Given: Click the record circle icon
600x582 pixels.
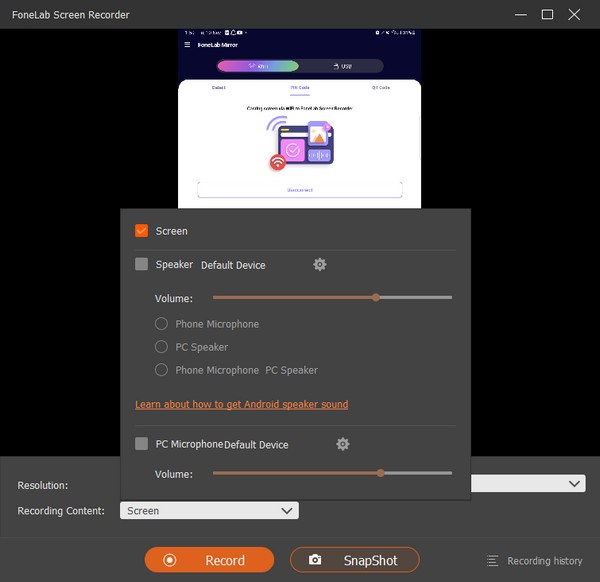Looking at the screenshot, I should pos(170,560).
